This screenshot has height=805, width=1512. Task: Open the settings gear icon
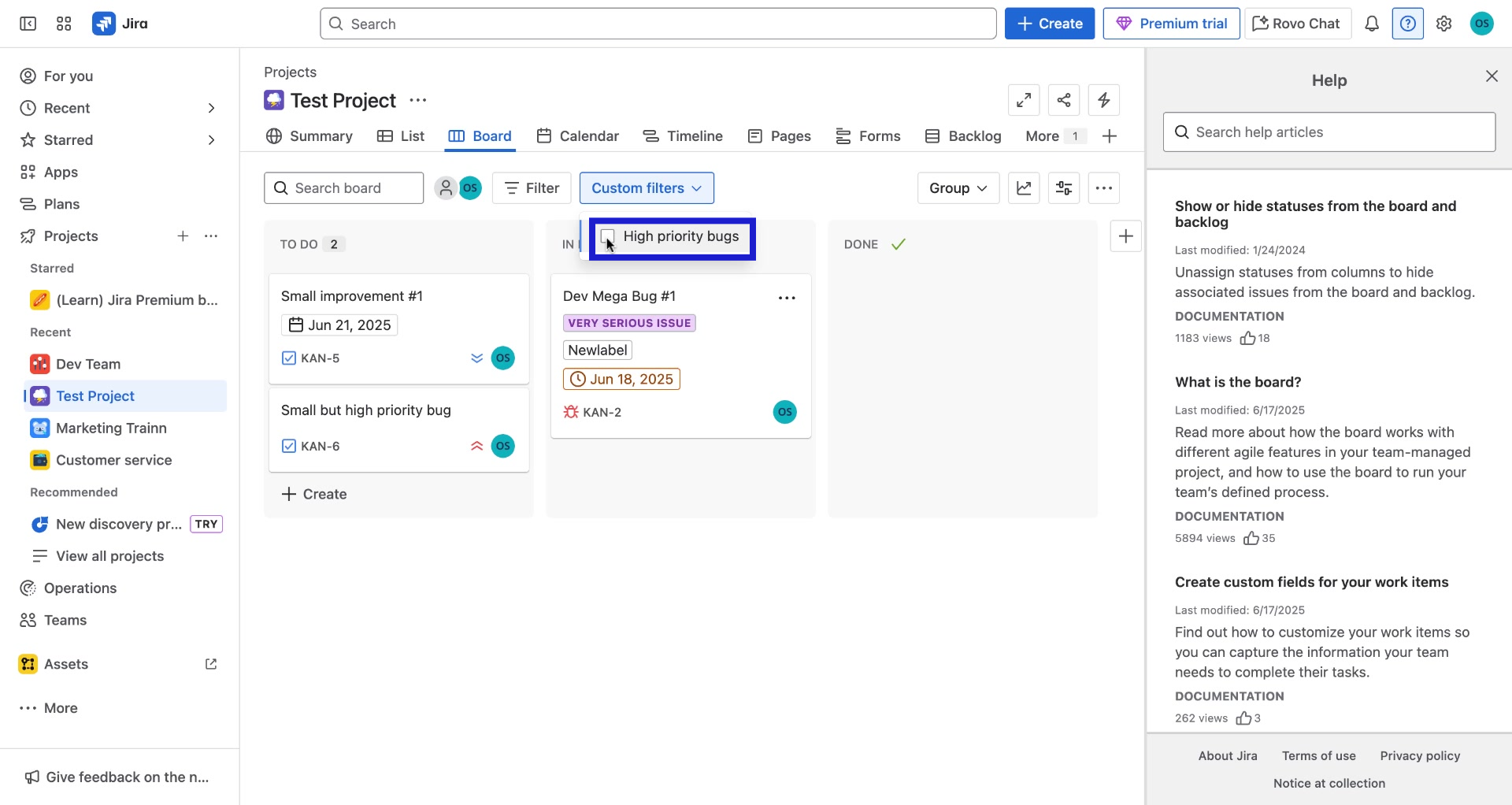pos(1443,24)
